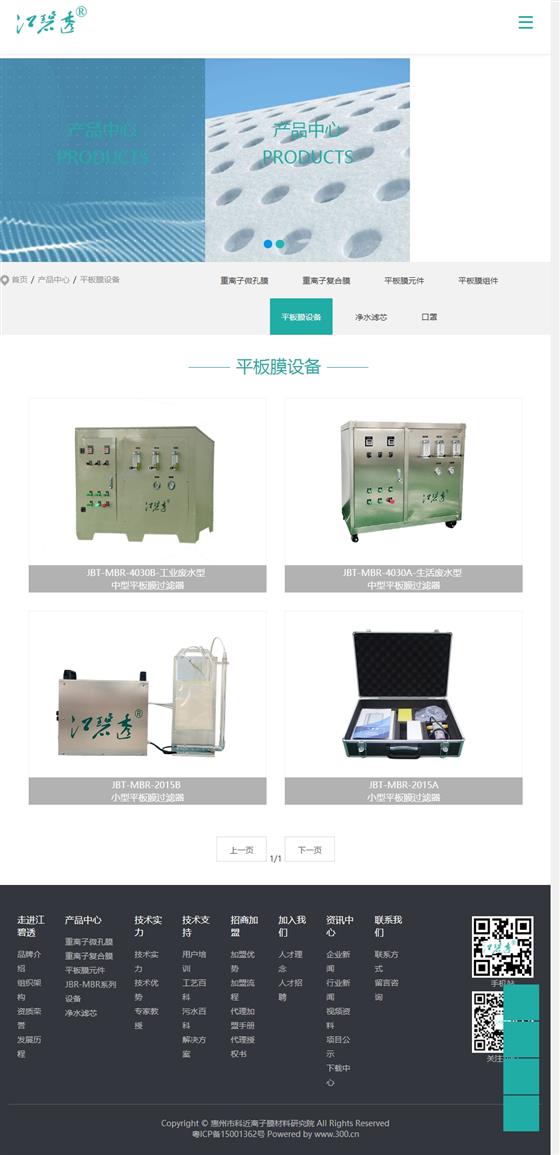Open the JBT-MBR-2015A carrying case image
The height and width of the screenshot is (1155, 560).
point(404,694)
